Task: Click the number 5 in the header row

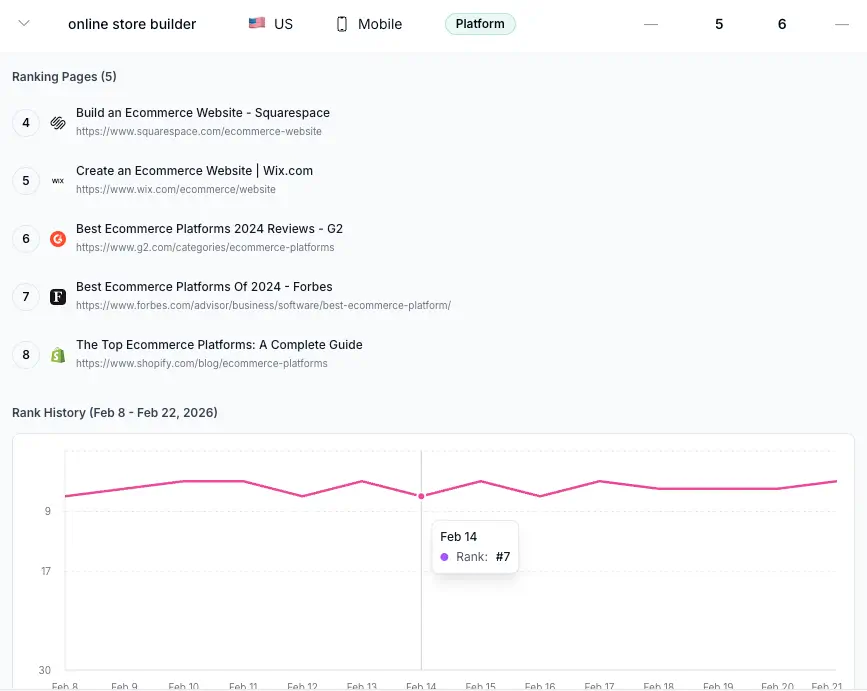Action: [x=719, y=23]
